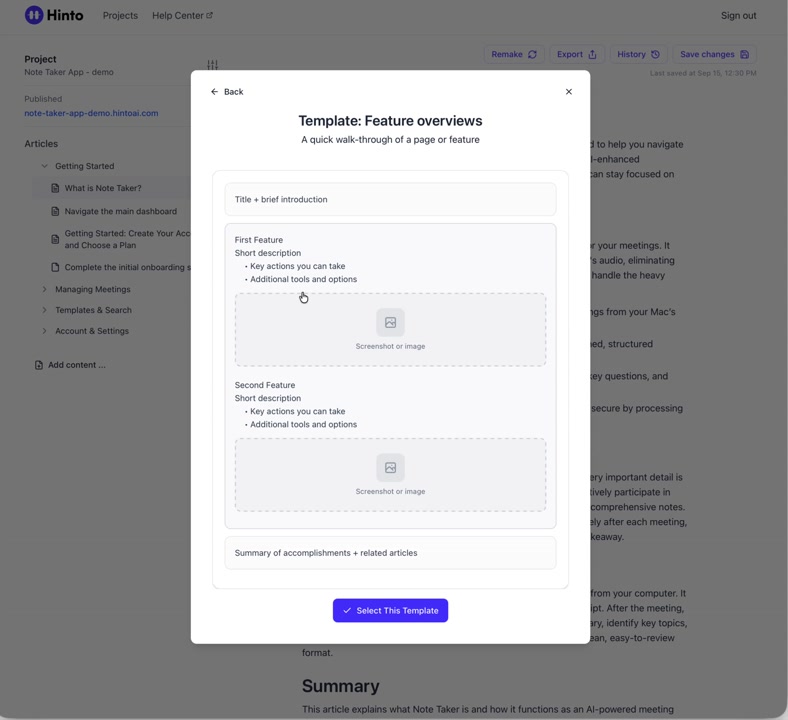Select the What is Note Taker? article
Screen dimensions: 788x720
point(103,188)
